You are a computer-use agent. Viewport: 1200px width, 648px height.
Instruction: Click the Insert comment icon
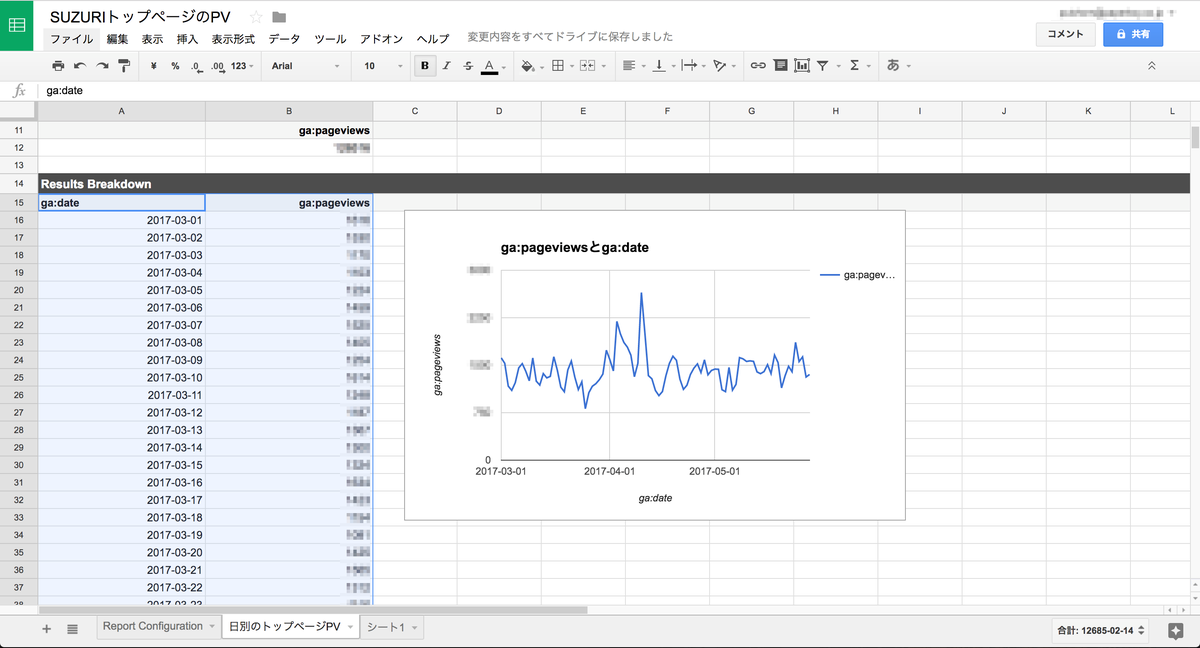tap(780, 66)
